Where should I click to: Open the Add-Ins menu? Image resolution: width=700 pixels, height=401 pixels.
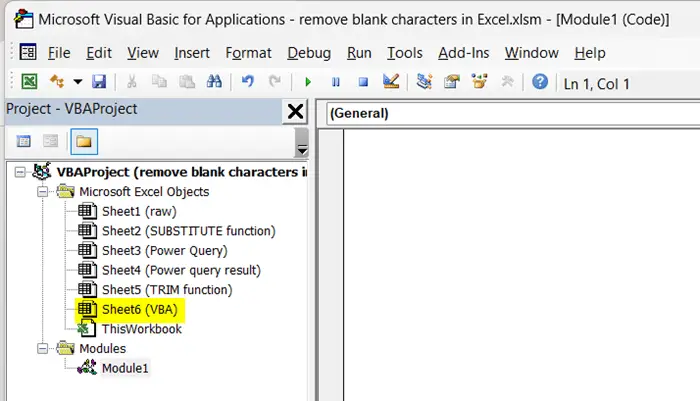[463, 53]
